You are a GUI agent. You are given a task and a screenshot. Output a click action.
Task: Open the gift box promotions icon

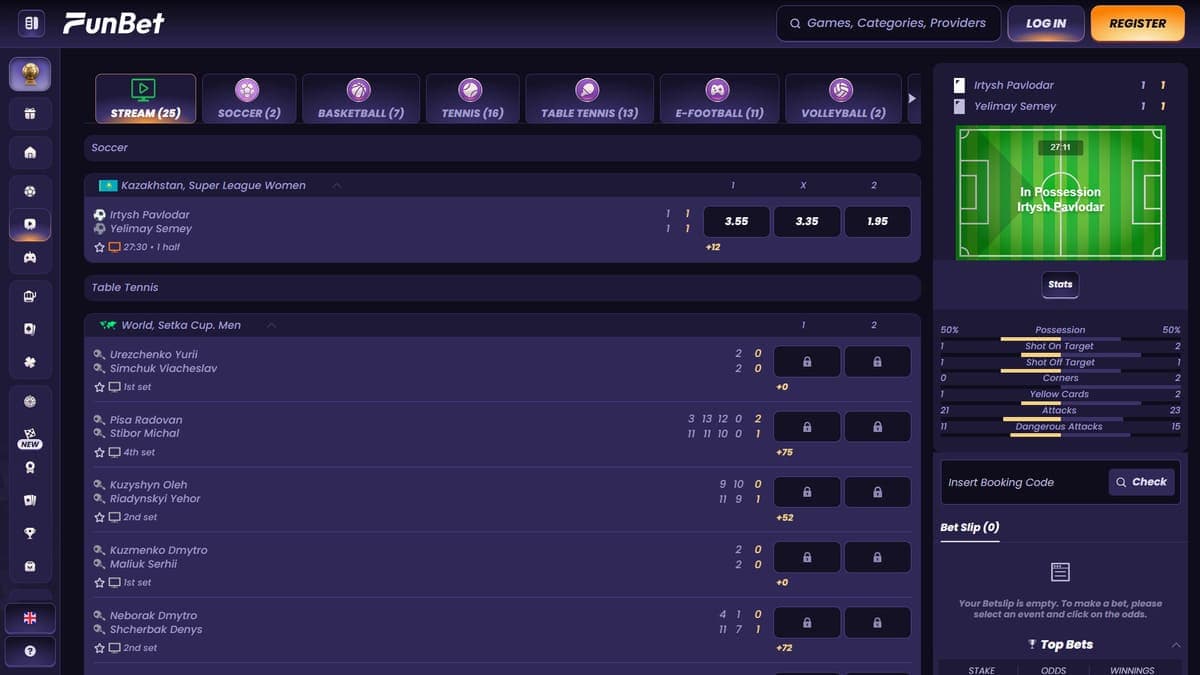click(30, 113)
